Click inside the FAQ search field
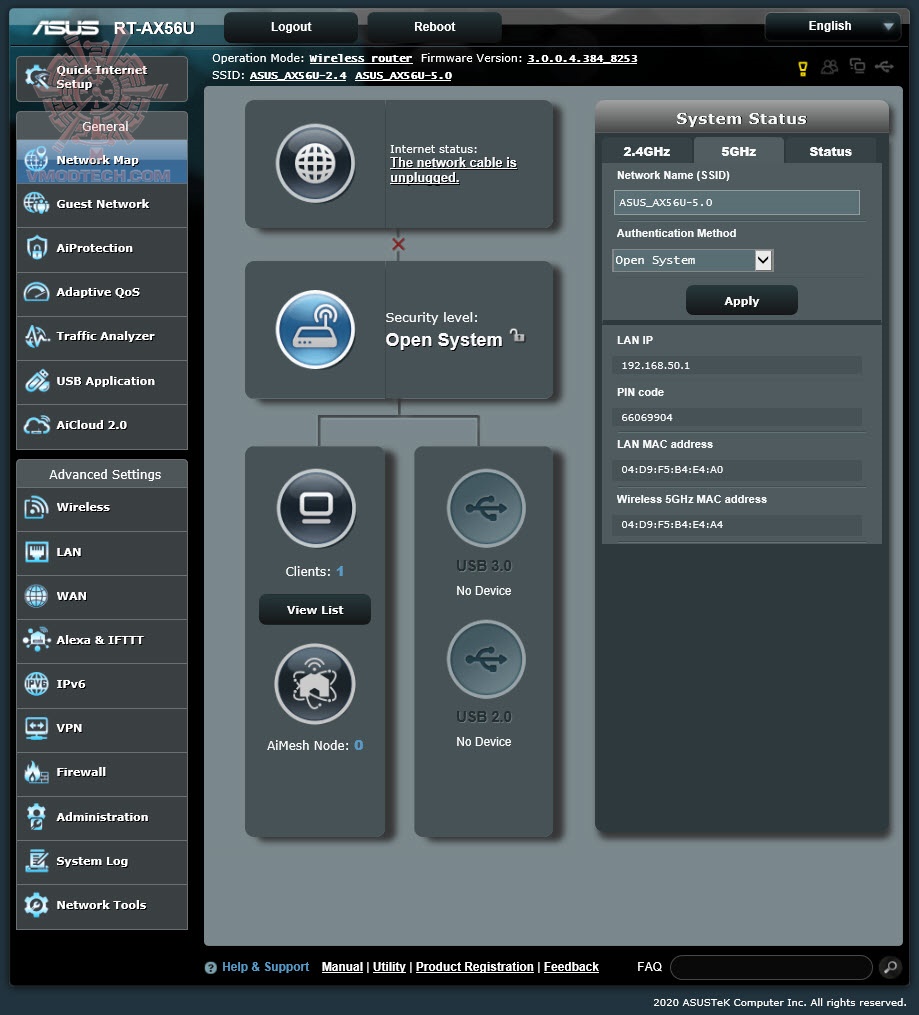This screenshot has width=919, height=1015. coord(770,967)
